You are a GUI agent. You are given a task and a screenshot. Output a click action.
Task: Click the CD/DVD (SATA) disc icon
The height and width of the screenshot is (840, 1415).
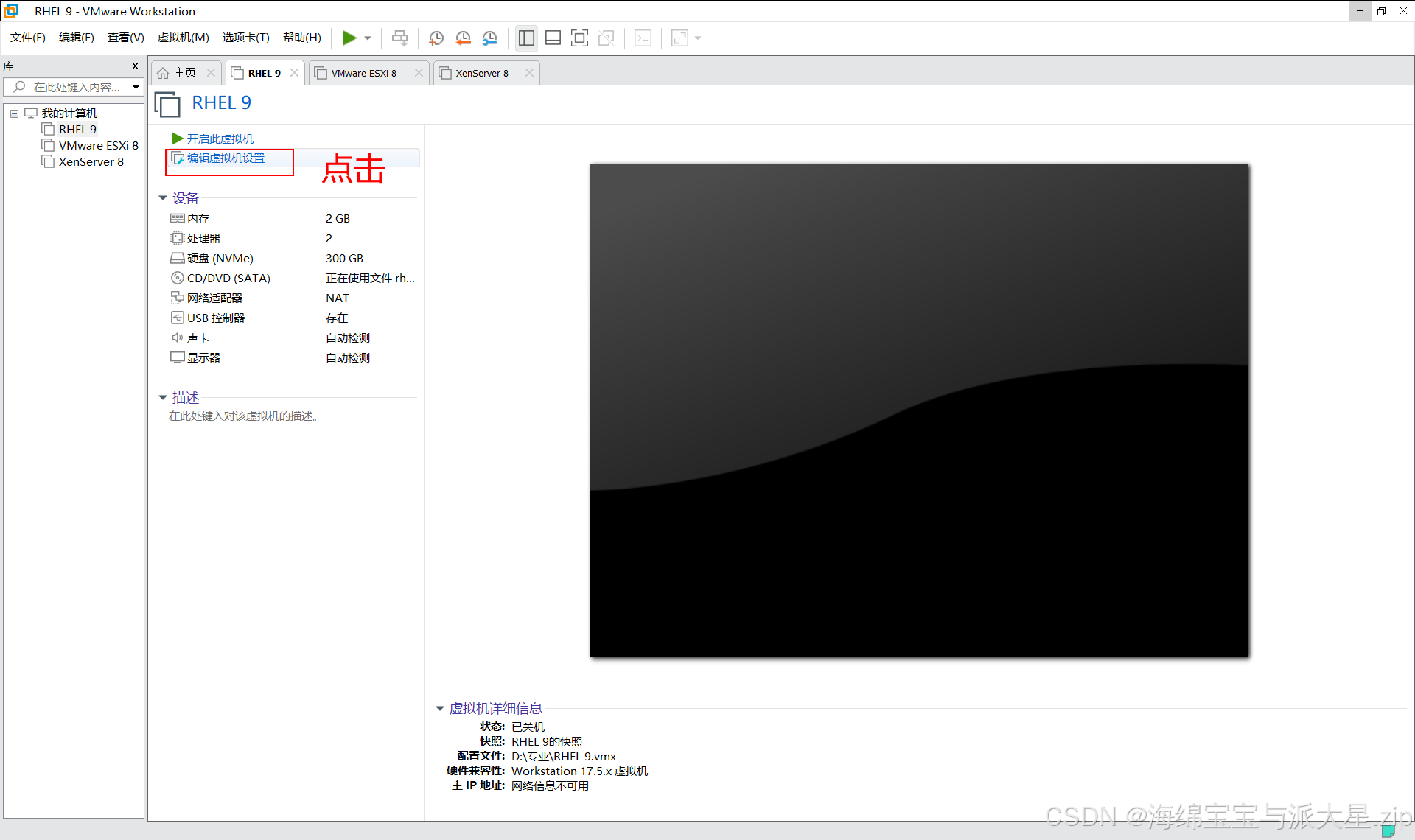tap(178, 278)
